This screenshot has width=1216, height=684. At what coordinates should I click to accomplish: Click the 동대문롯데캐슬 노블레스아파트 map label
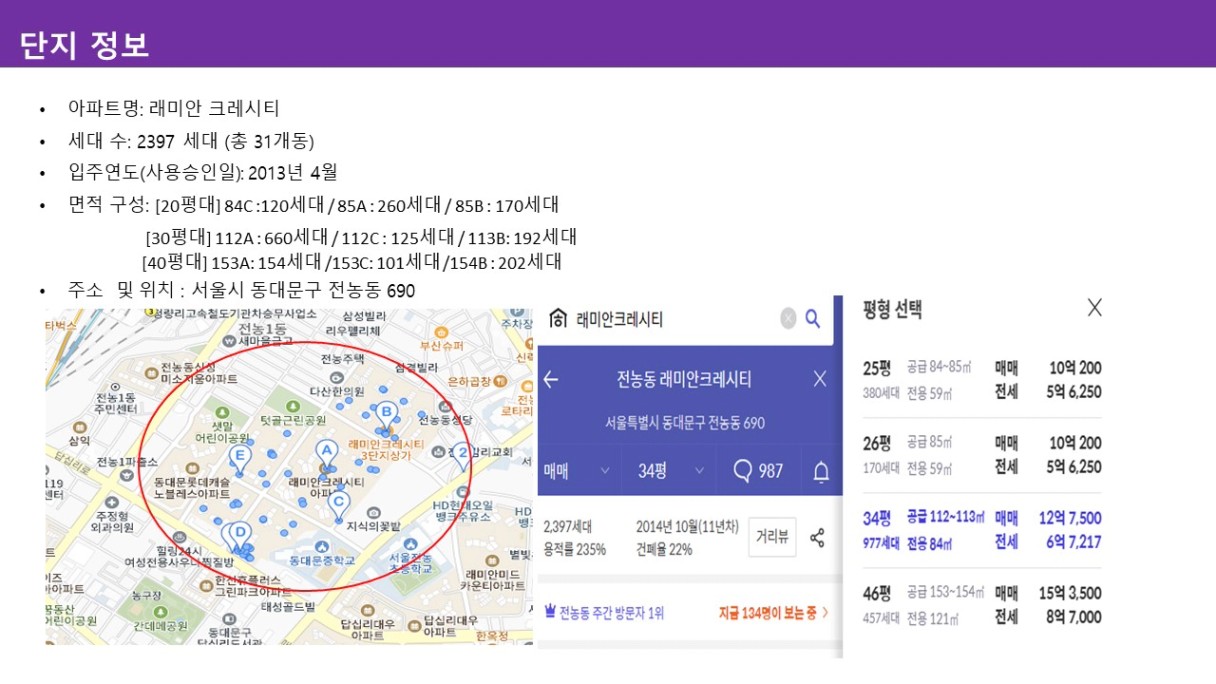[193, 488]
